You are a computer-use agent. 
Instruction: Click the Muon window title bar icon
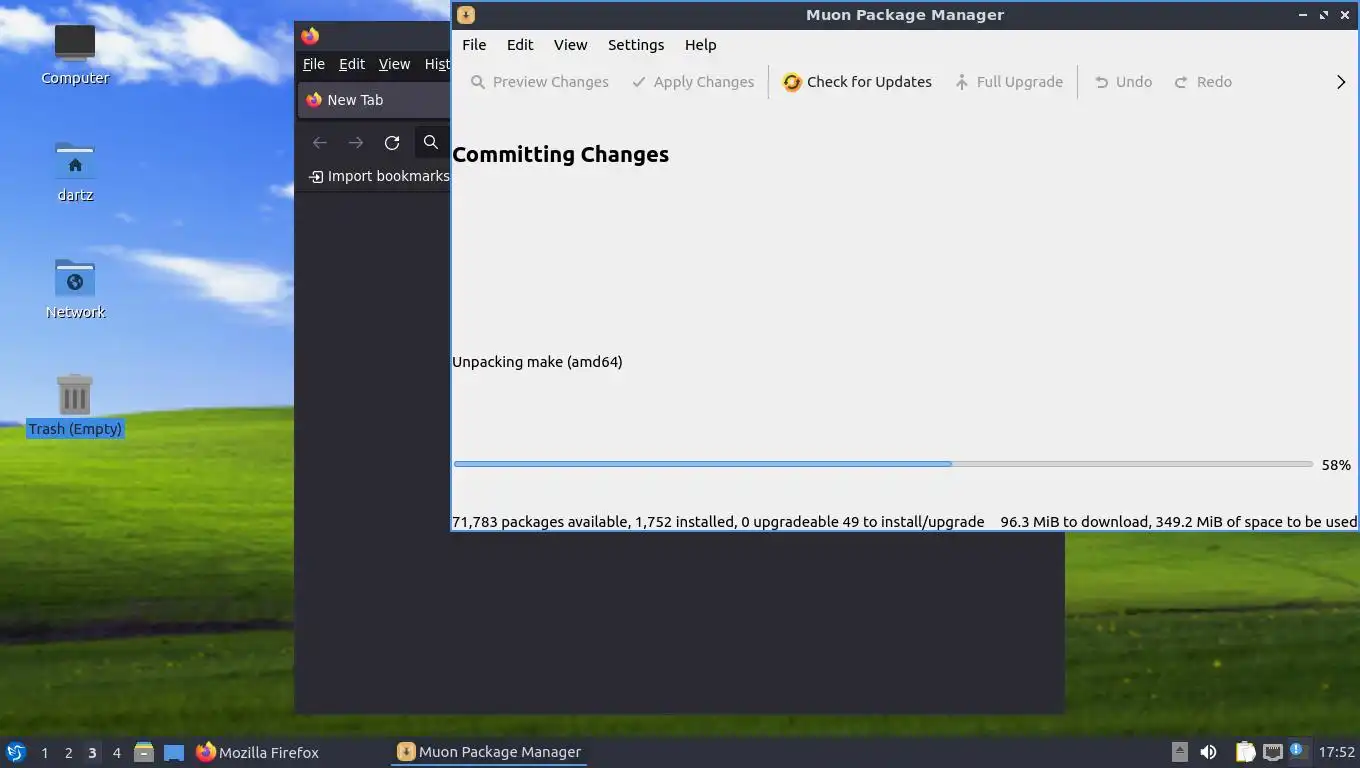[x=466, y=15]
